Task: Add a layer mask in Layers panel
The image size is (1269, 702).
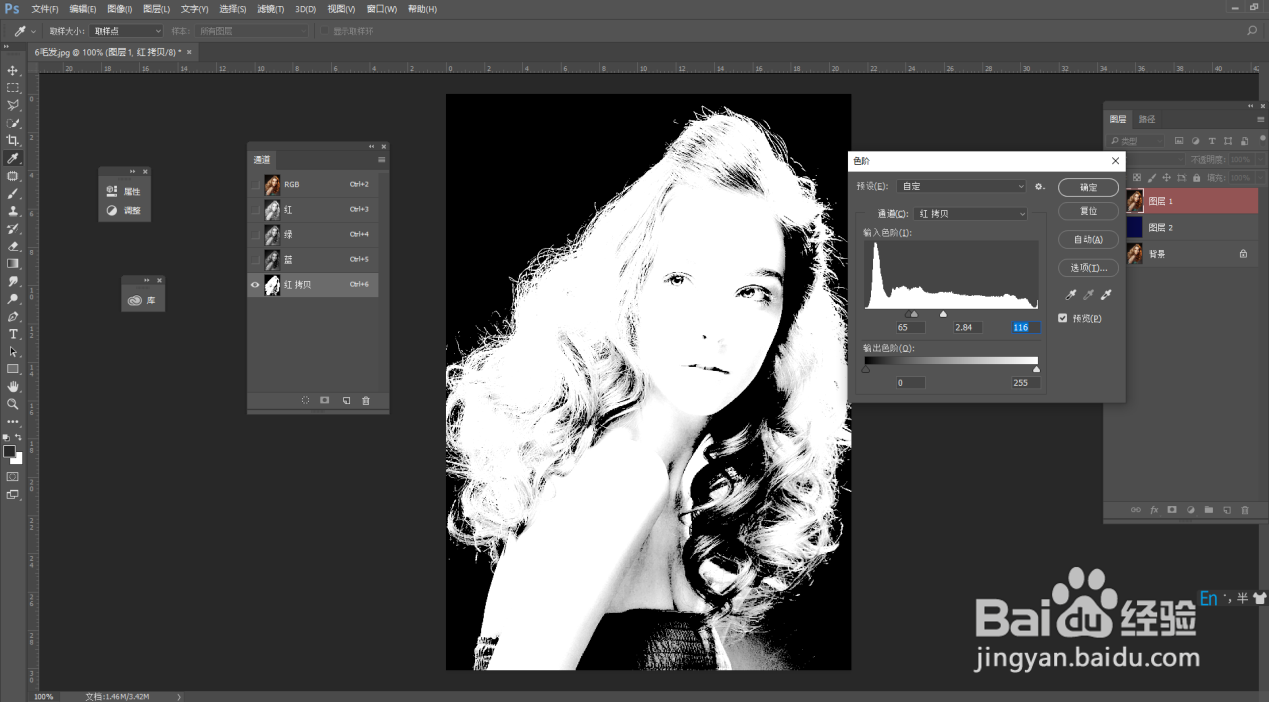Action: pos(1172,510)
